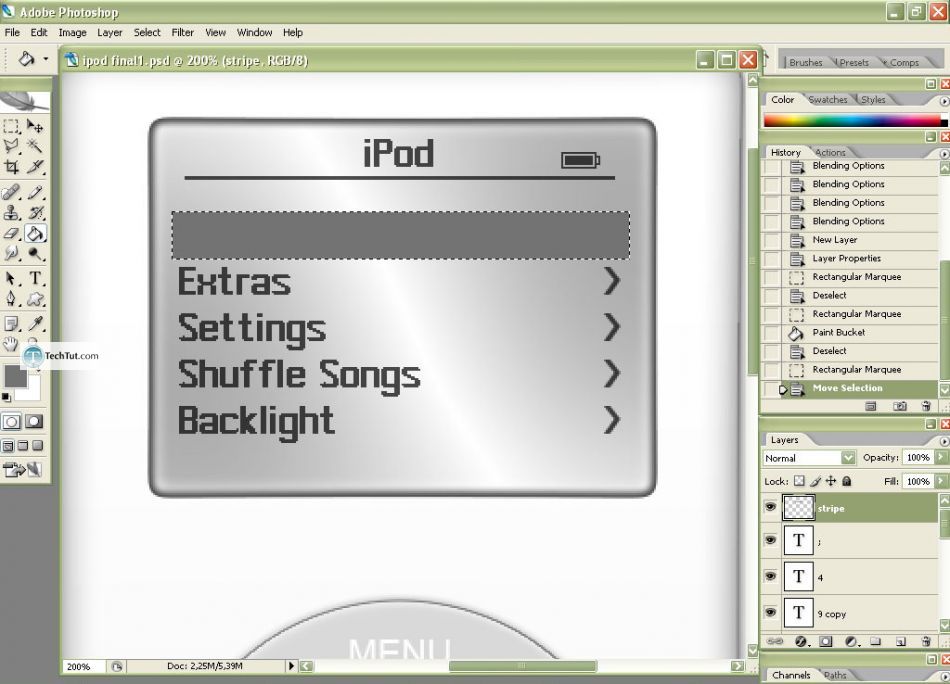Select the Type tool

coord(35,279)
